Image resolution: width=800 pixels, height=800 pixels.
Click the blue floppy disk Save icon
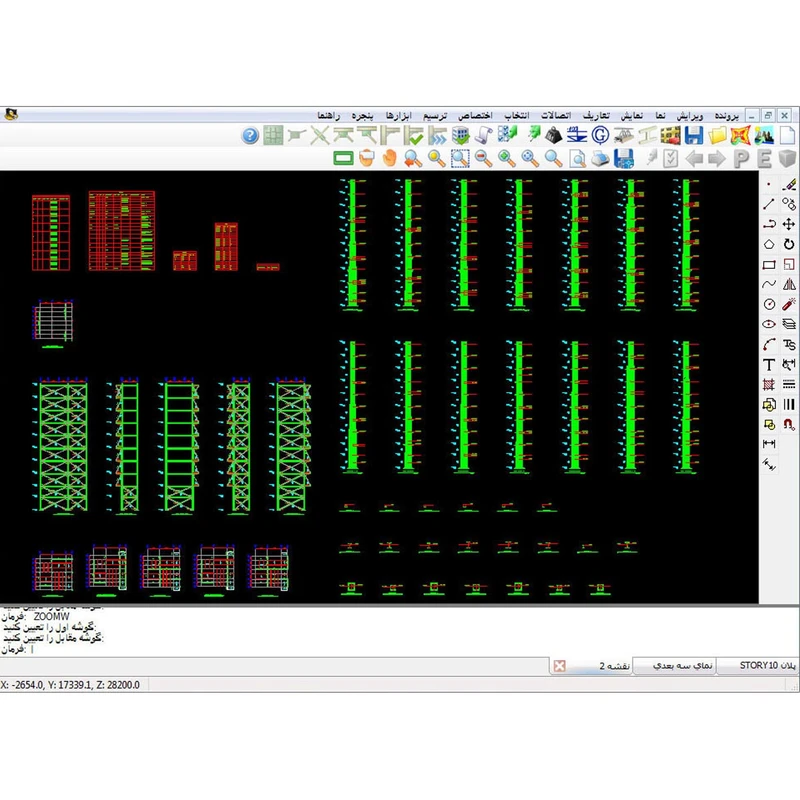pyautogui.click(x=693, y=136)
